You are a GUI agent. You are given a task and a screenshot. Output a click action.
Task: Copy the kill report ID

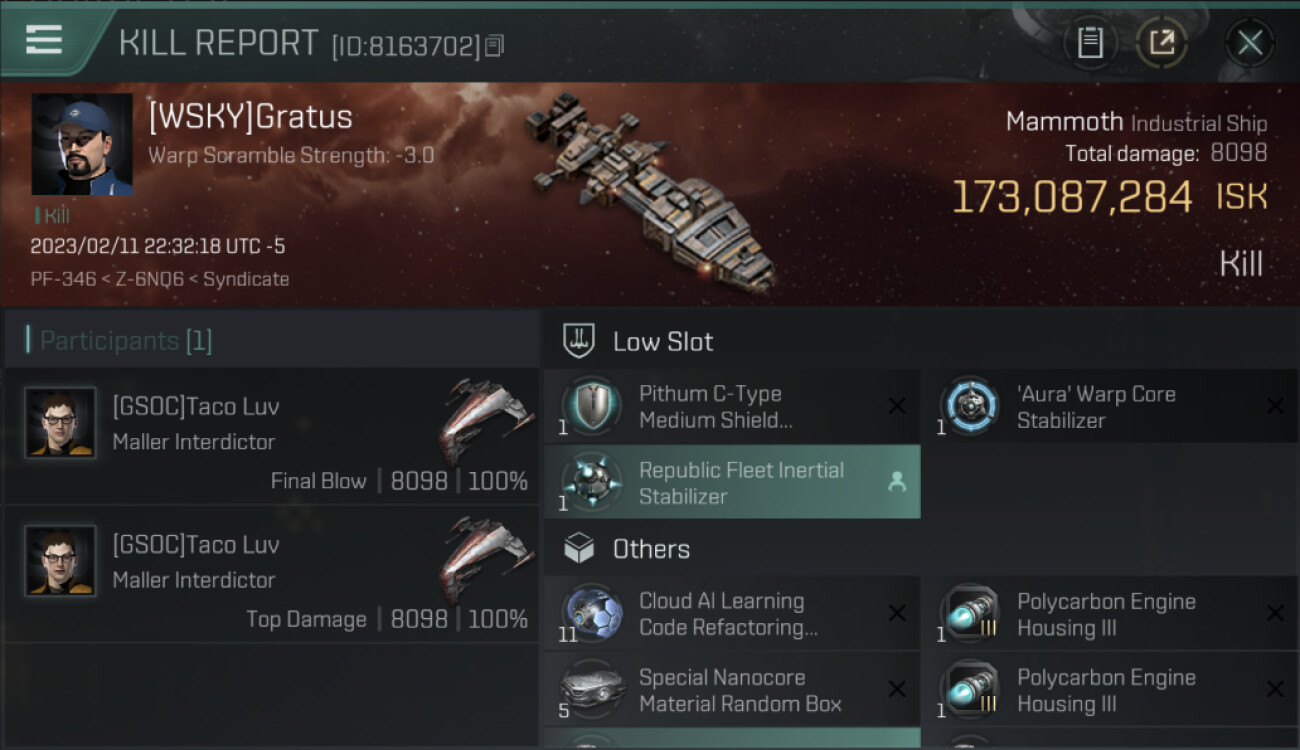coord(494,46)
